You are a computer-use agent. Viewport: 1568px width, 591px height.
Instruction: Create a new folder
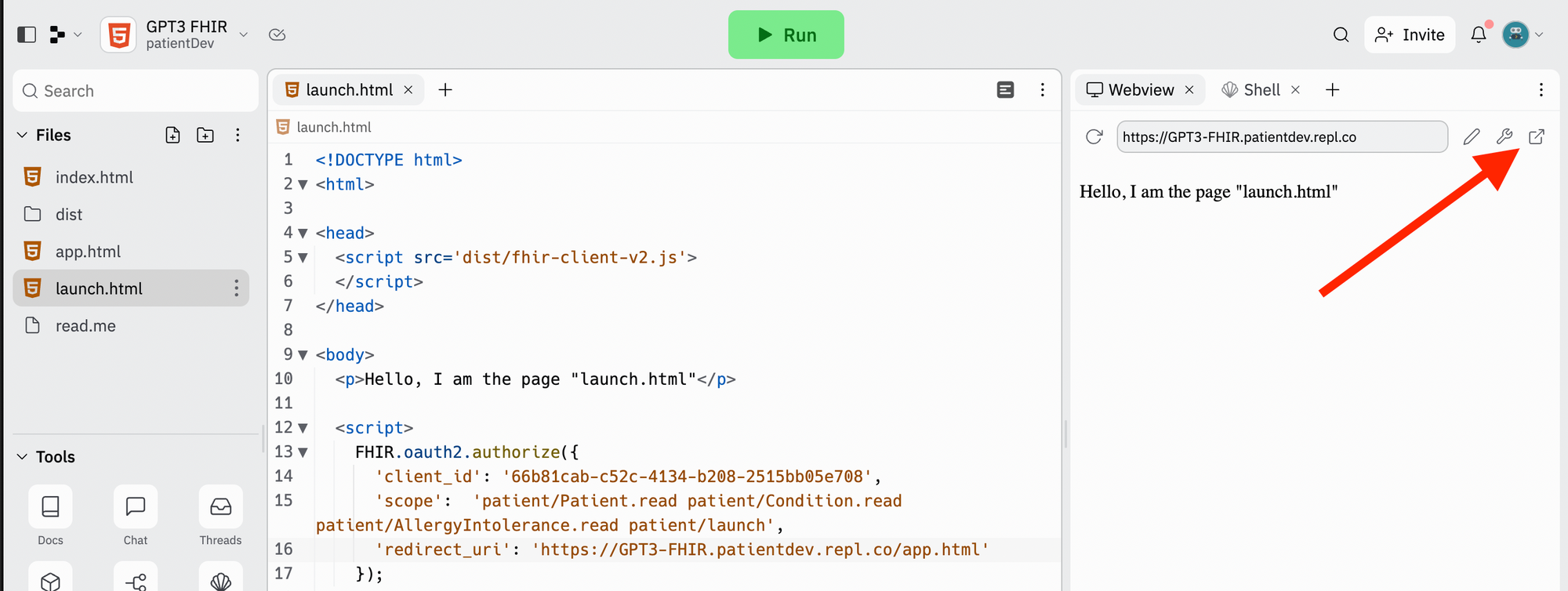click(205, 135)
